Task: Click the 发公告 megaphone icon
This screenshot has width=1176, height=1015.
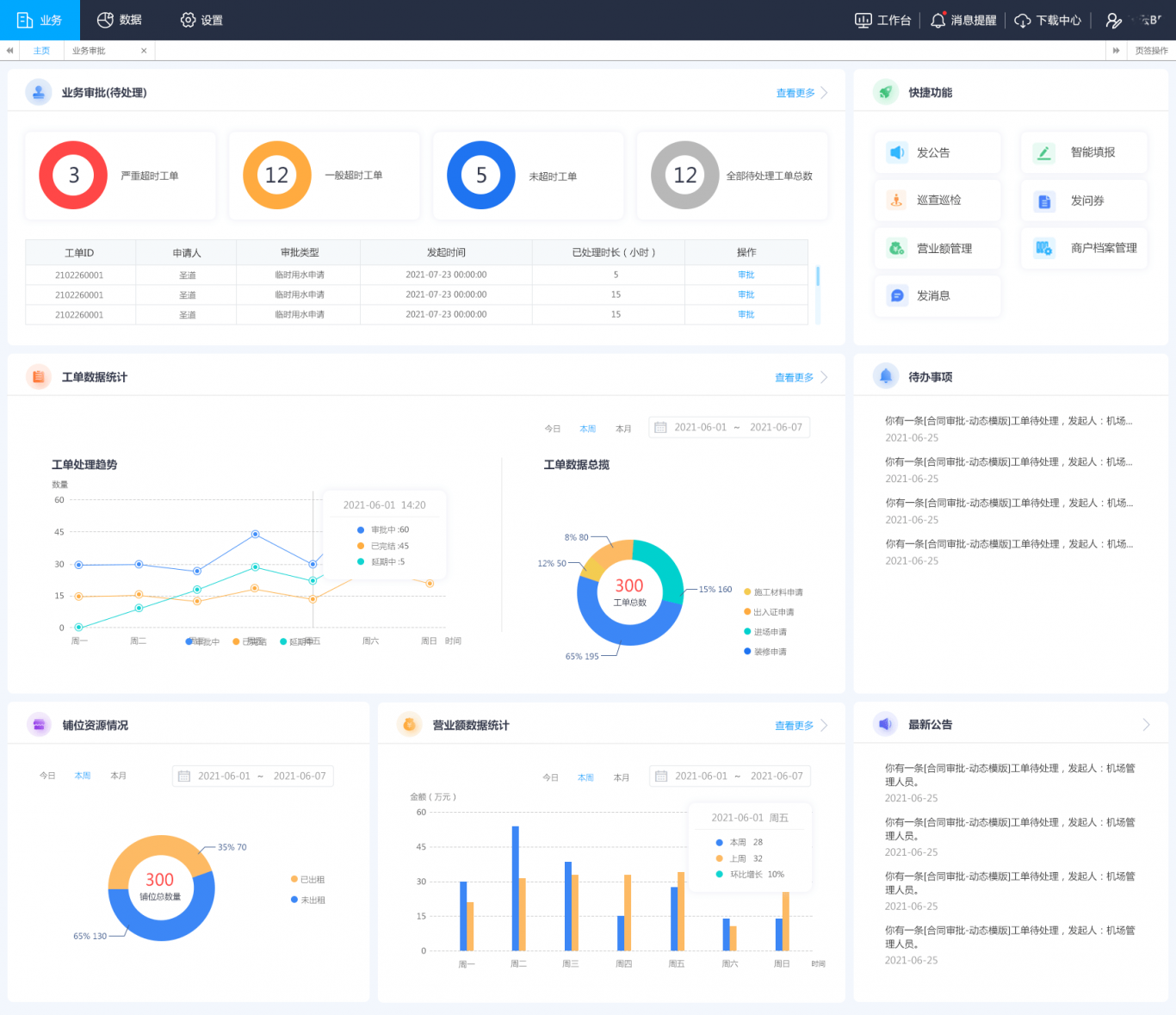Action: tap(897, 152)
